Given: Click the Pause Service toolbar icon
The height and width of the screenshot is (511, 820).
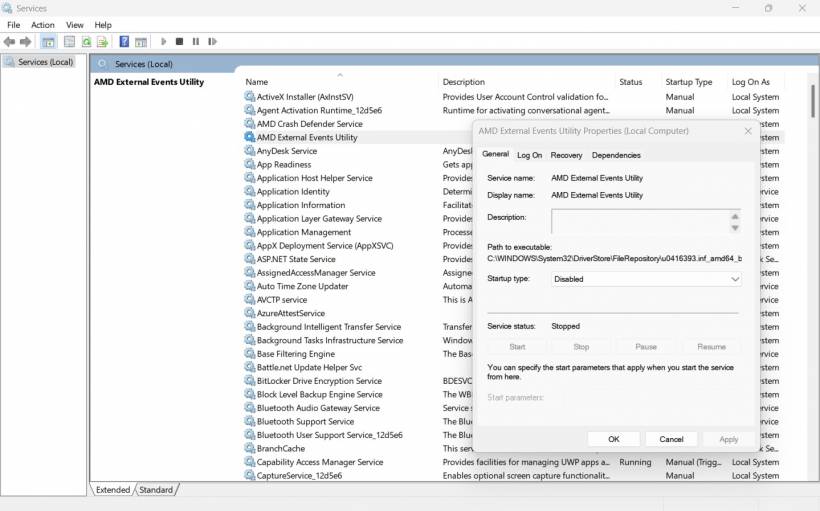Looking at the screenshot, I should tap(196, 41).
